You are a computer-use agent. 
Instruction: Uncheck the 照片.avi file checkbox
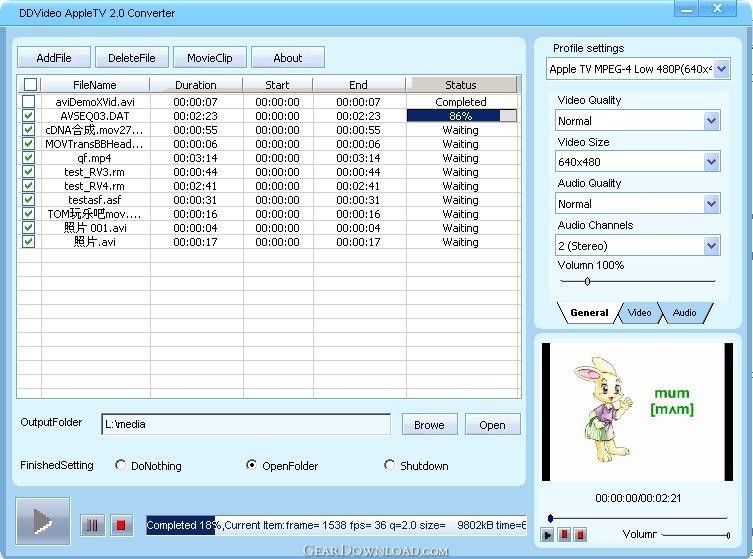pyautogui.click(x=28, y=241)
